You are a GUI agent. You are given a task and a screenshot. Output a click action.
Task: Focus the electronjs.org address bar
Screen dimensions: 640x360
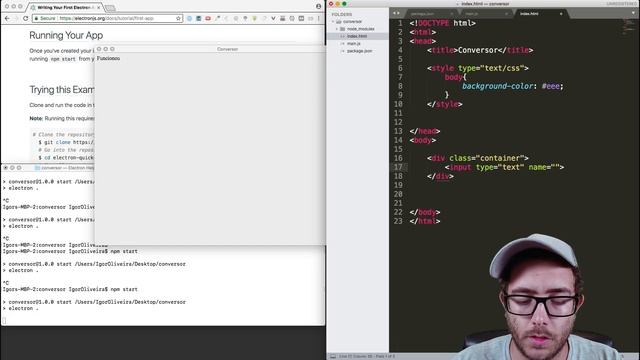coord(107,18)
